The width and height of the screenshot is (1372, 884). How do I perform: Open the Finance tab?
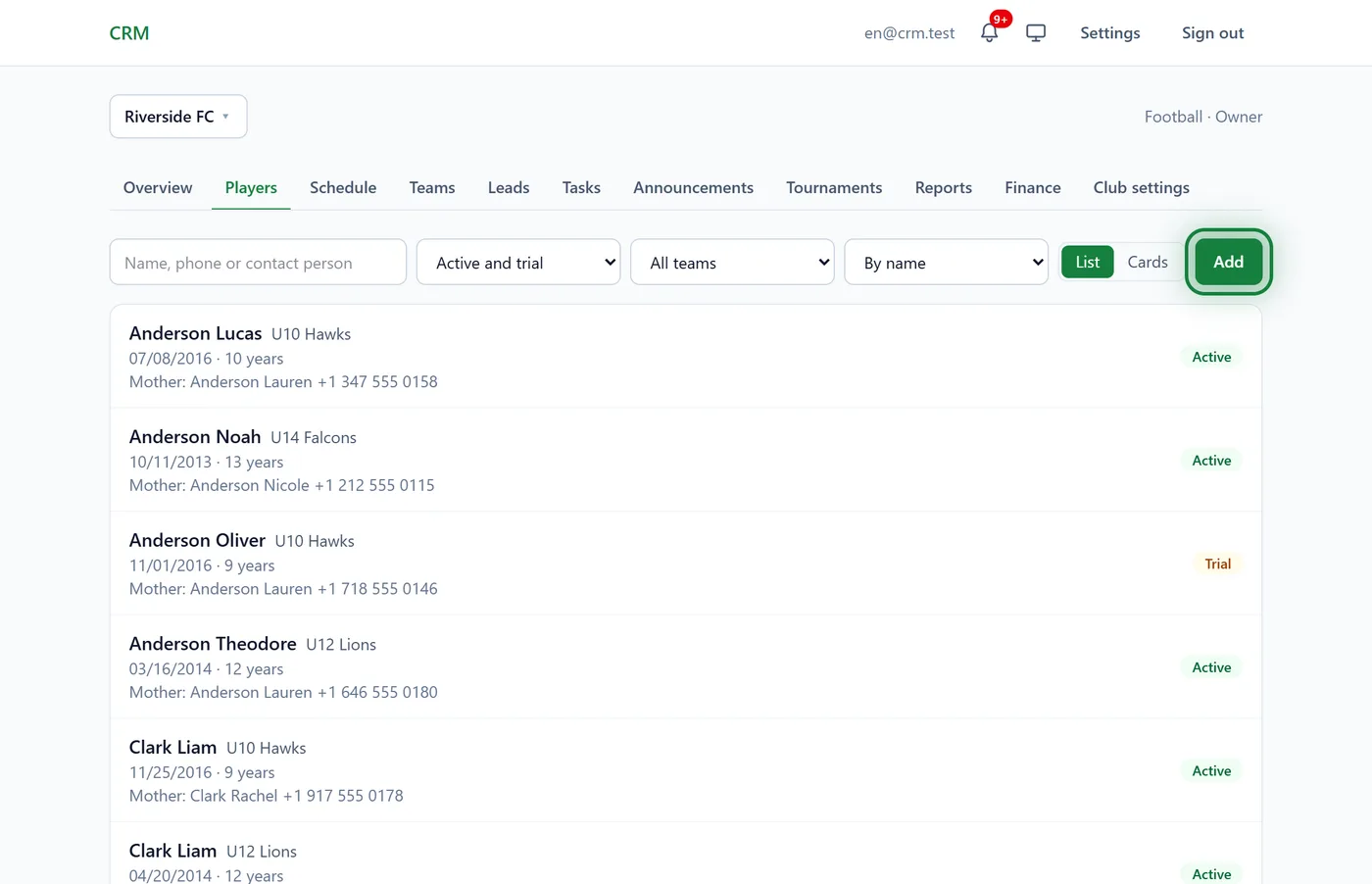tap(1033, 187)
